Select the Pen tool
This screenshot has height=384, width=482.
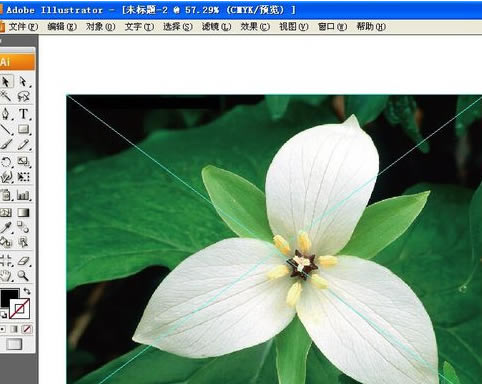(6, 114)
